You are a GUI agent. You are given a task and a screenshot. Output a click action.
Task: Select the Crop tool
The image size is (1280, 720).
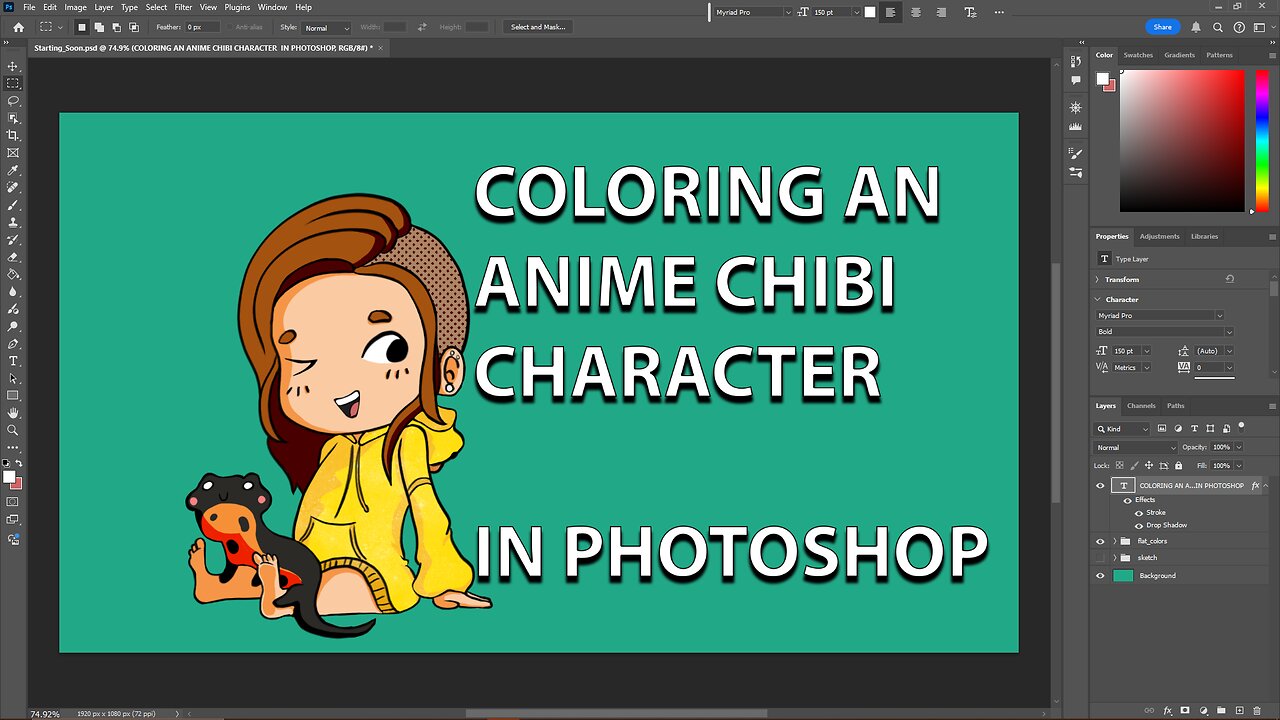coord(13,136)
